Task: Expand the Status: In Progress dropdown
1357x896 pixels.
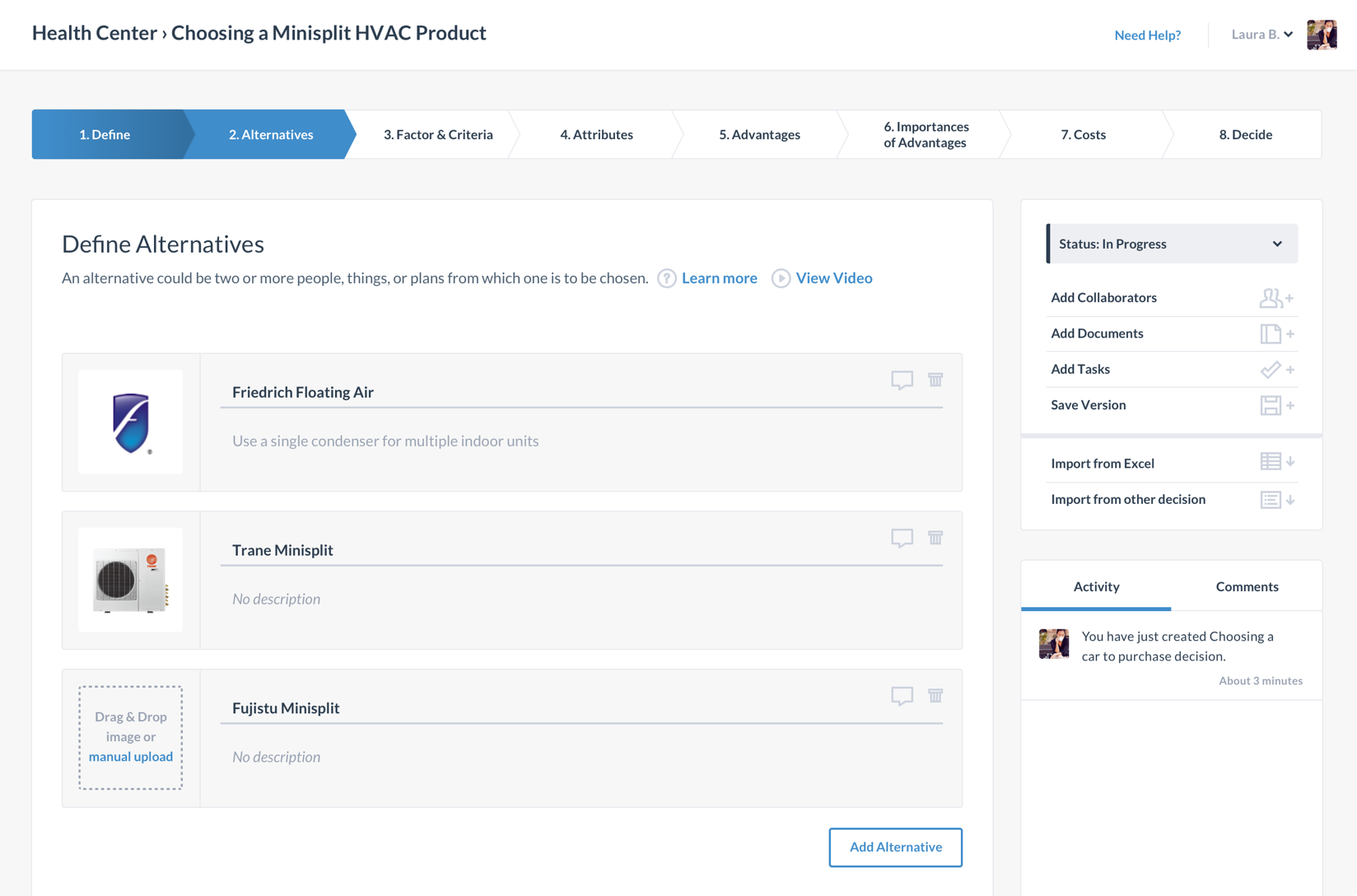Action: [x=1172, y=244]
